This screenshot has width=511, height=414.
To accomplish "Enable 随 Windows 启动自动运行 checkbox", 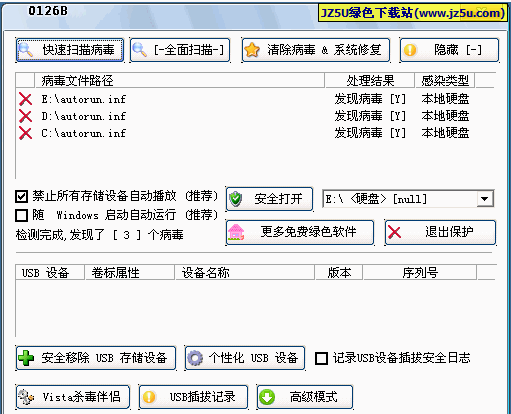I will (21, 215).
